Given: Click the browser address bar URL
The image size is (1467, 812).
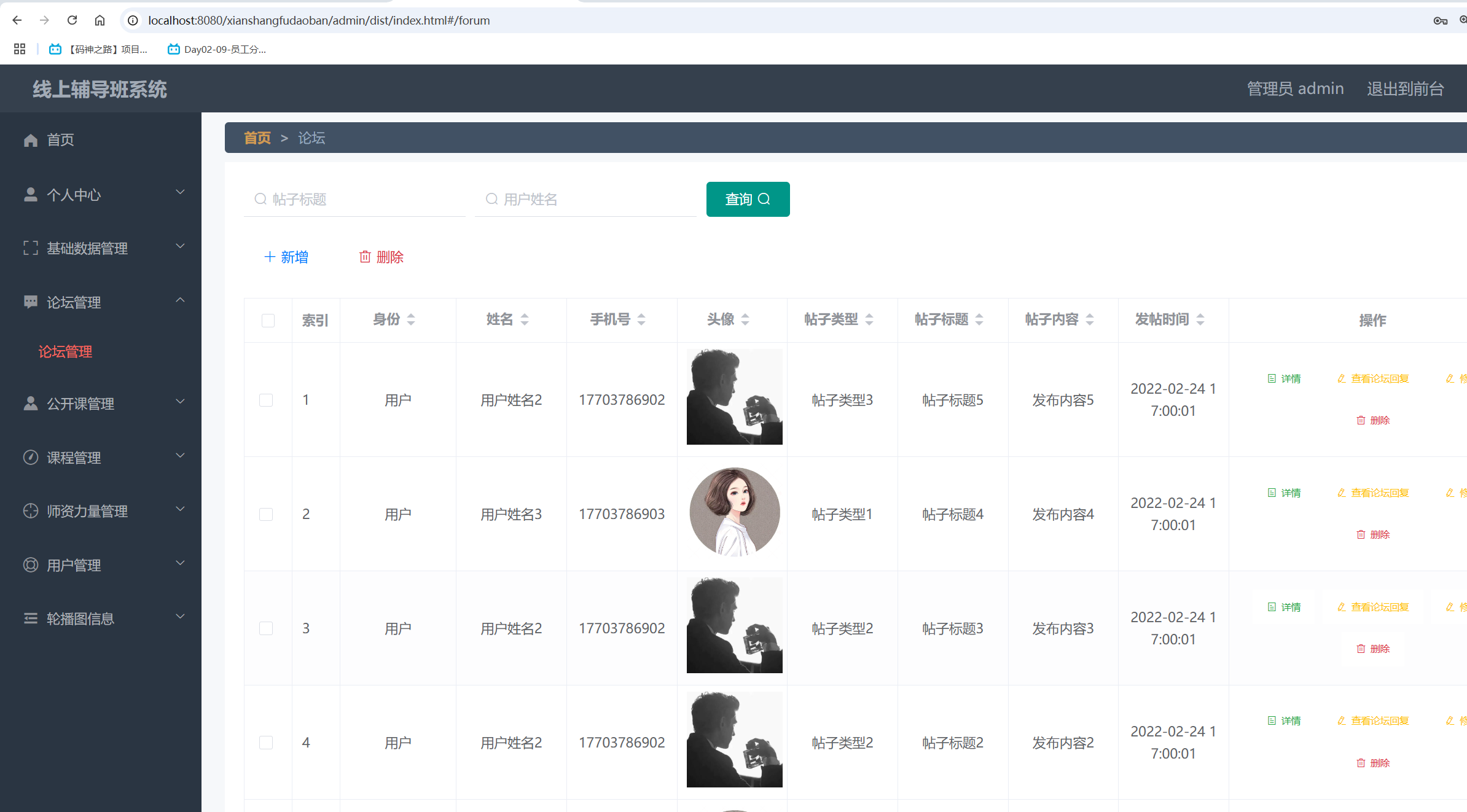Looking at the screenshot, I should click(x=319, y=20).
